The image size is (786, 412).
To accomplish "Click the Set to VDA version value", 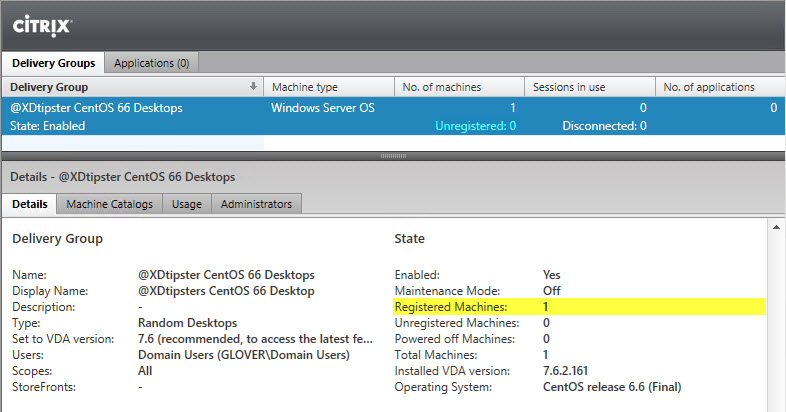I will point(255,339).
